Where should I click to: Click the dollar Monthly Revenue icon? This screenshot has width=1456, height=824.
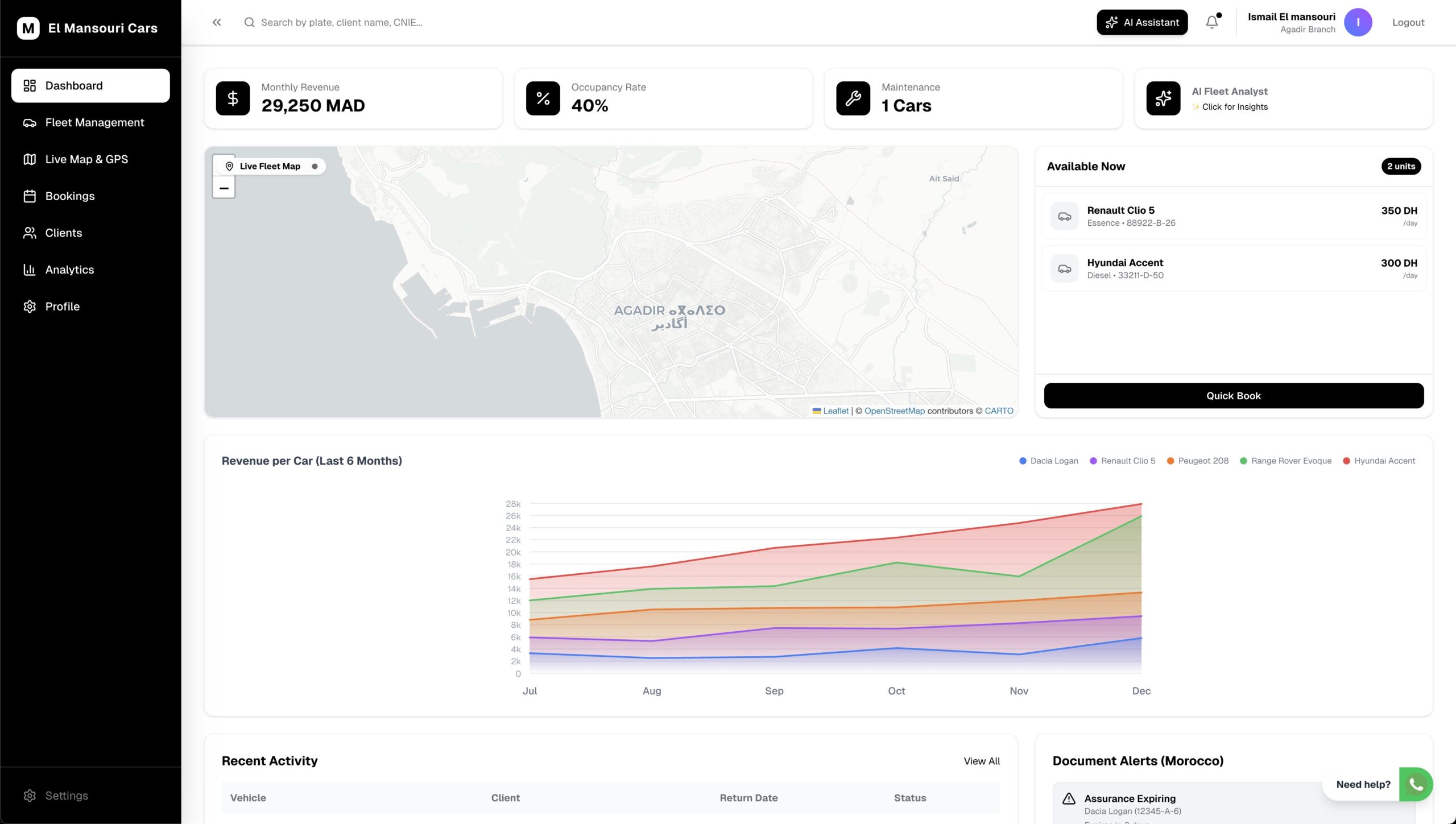233,98
